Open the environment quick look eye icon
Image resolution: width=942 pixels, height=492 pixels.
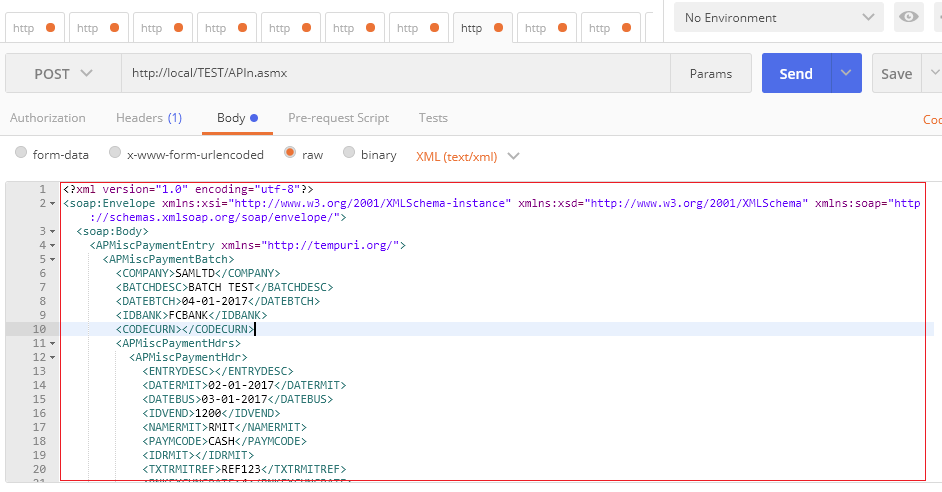[x=908, y=17]
